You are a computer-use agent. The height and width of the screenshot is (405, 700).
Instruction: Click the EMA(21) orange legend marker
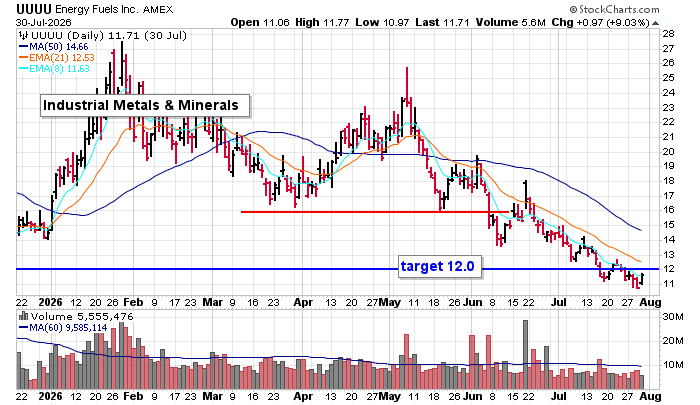23,57
